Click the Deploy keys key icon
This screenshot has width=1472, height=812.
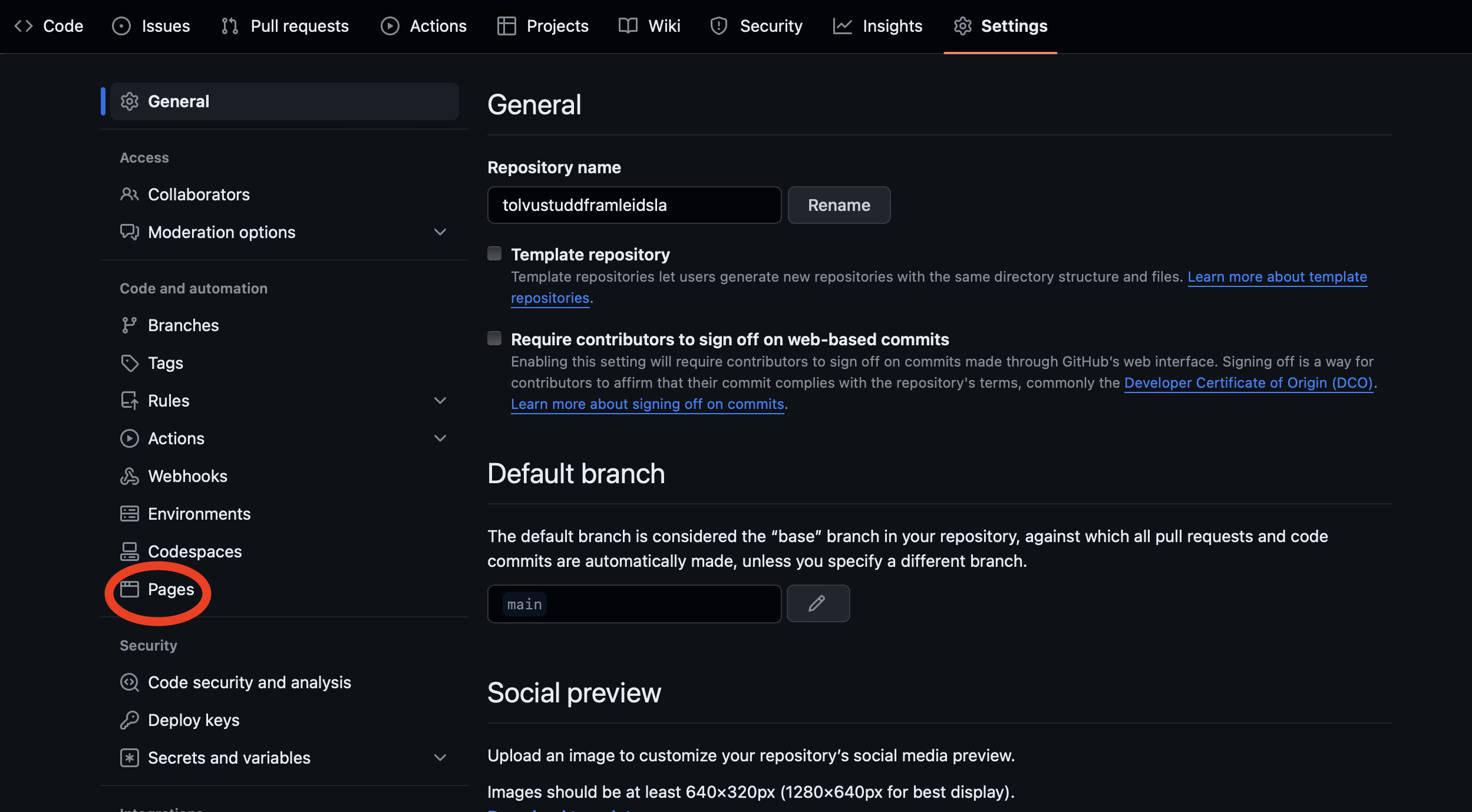[x=130, y=720]
